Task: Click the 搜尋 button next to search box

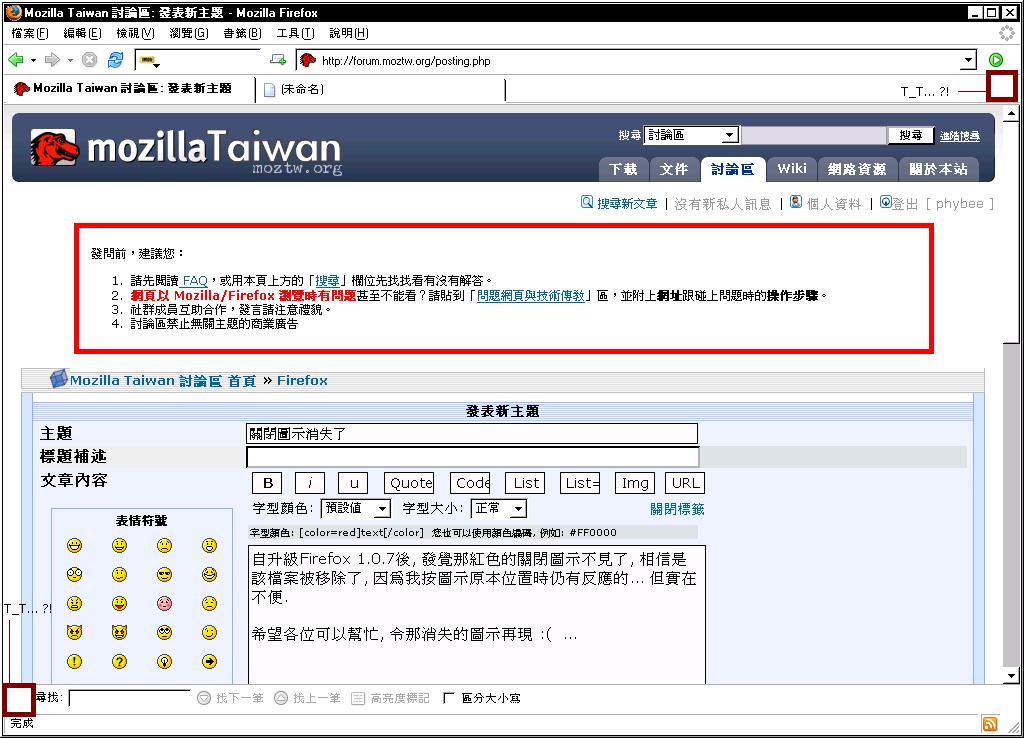Action: click(910, 135)
